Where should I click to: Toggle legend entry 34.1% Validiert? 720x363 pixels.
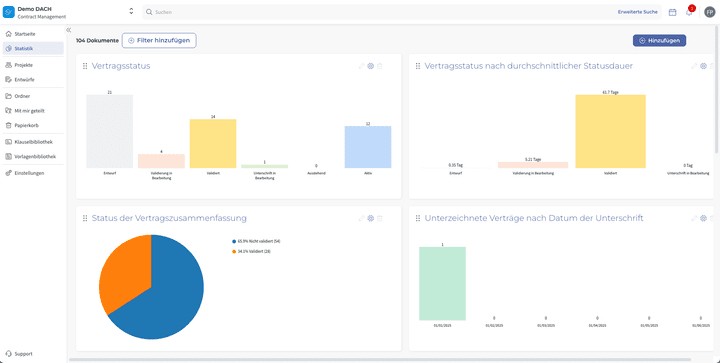(251, 251)
